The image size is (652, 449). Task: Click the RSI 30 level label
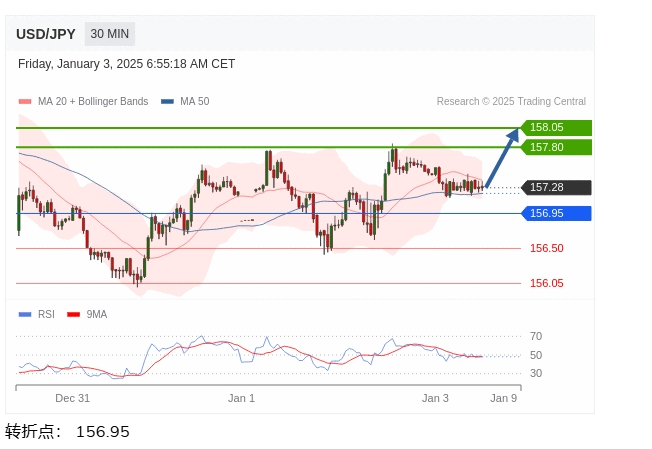pos(536,373)
